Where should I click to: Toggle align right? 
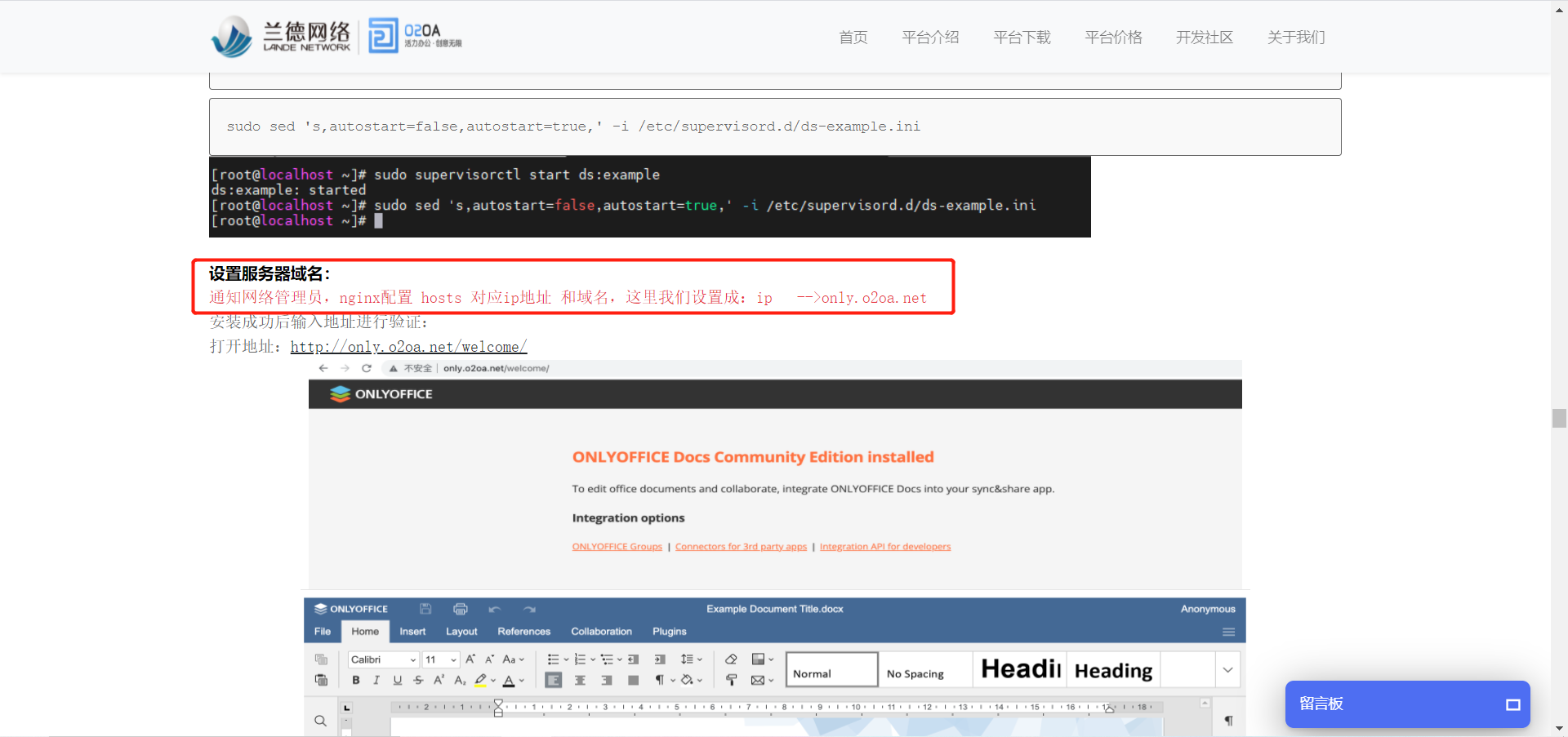tap(607, 680)
